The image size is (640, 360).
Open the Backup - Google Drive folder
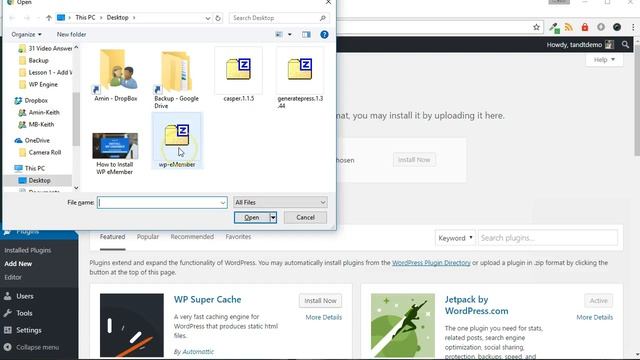click(177, 79)
